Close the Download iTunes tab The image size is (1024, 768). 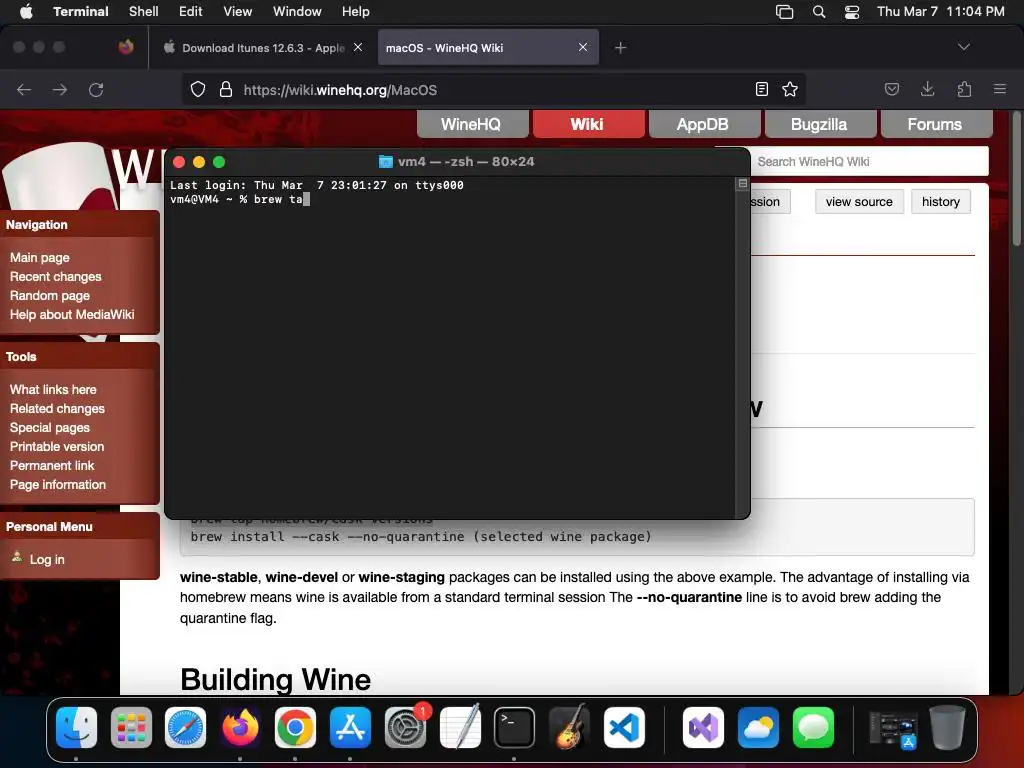pos(358,47)
